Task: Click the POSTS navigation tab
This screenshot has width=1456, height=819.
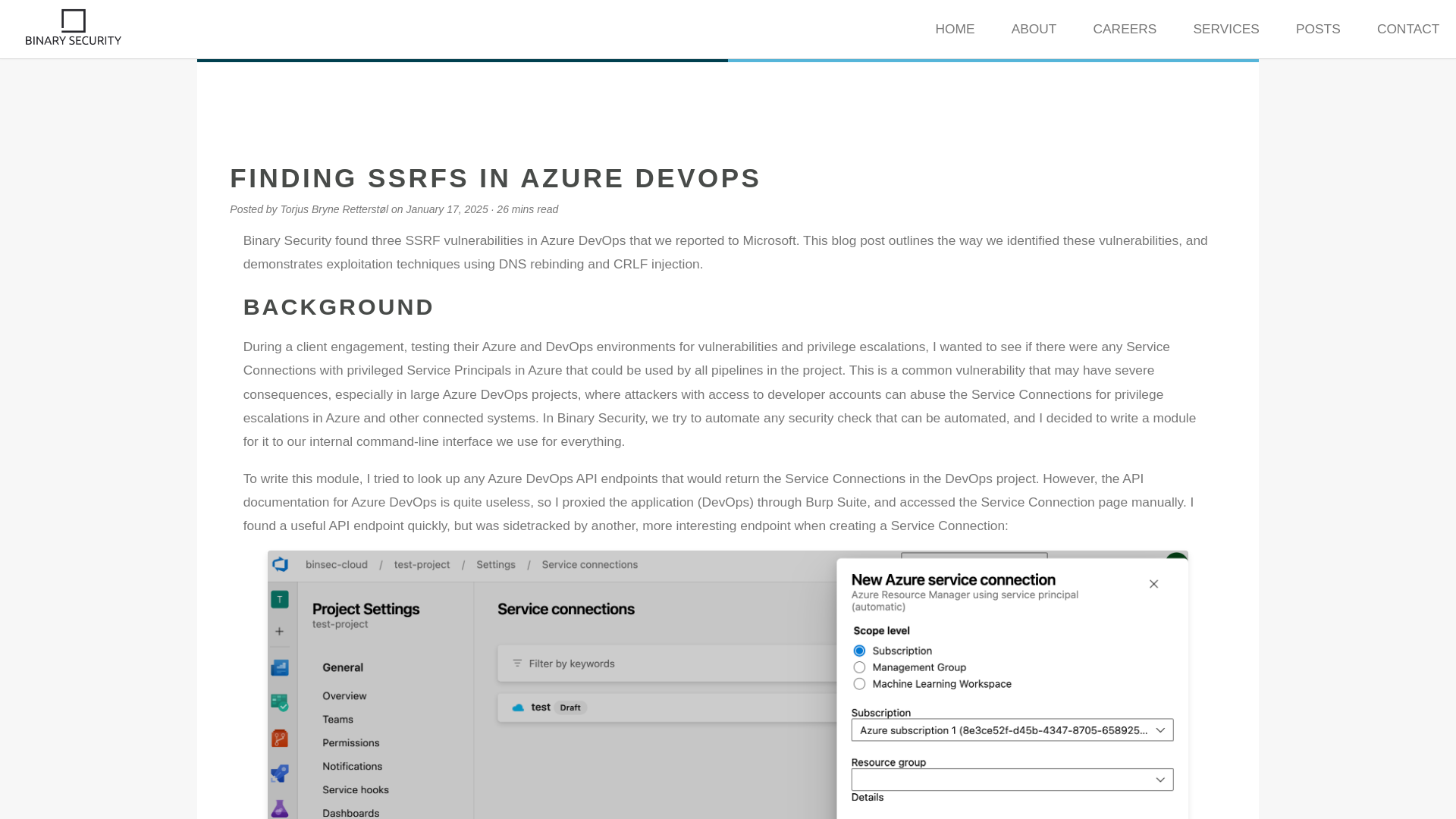Action: pyautogui.click(x=1318, y=29)
